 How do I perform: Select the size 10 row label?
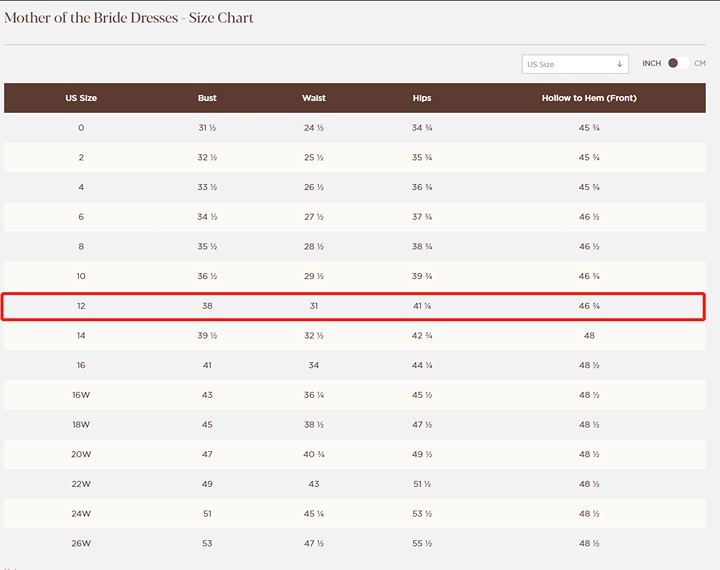click(x=81, y=276)
